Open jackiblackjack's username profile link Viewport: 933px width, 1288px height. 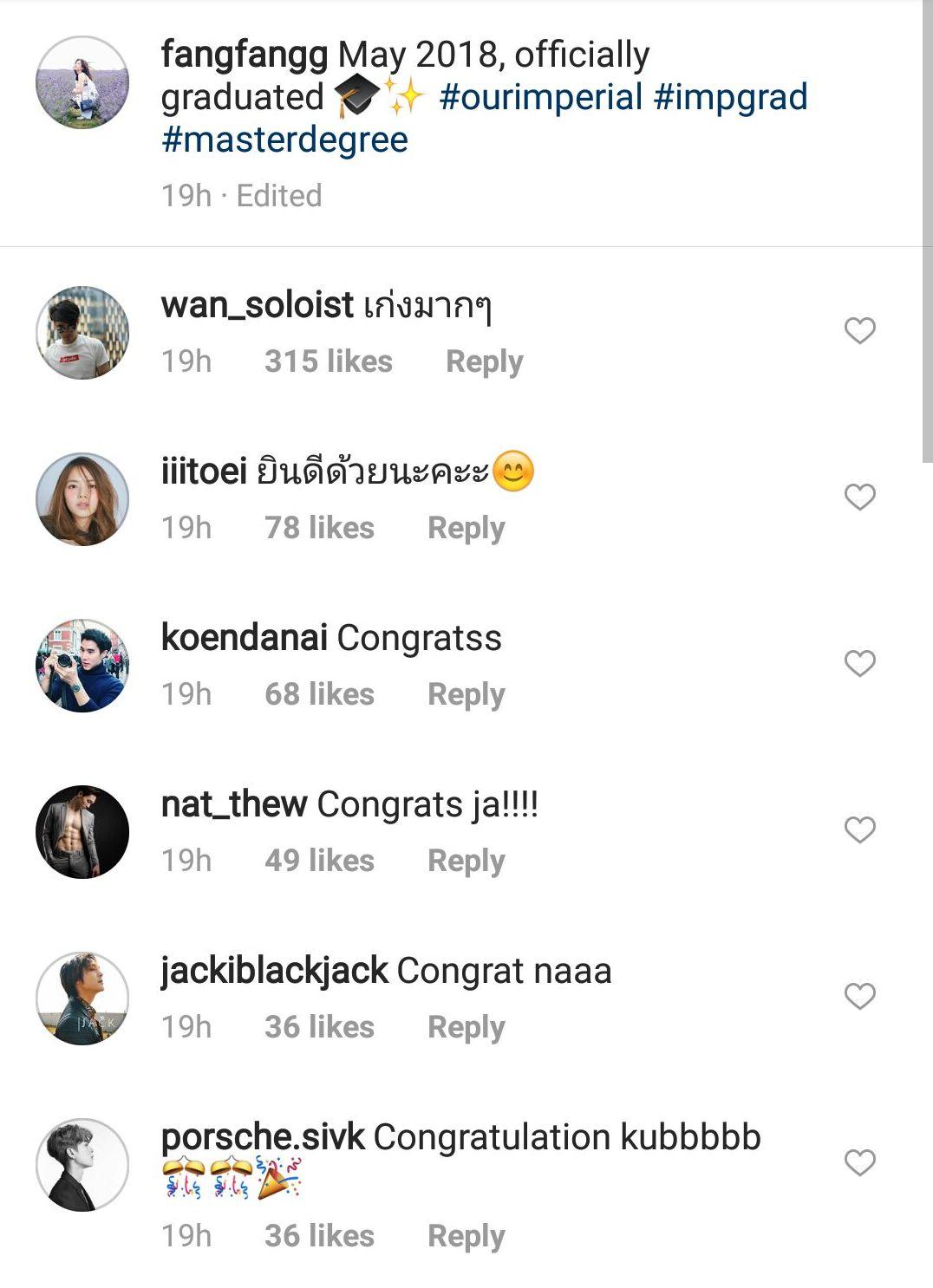(274, 971)
